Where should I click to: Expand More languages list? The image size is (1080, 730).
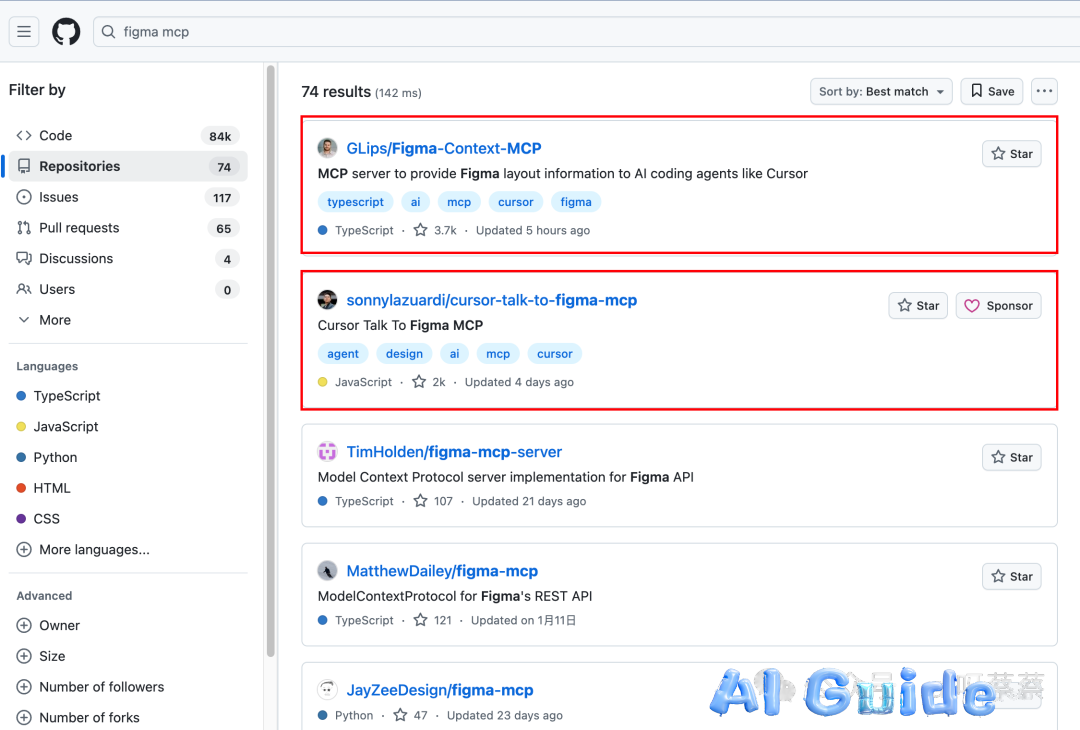pos(83,550)
